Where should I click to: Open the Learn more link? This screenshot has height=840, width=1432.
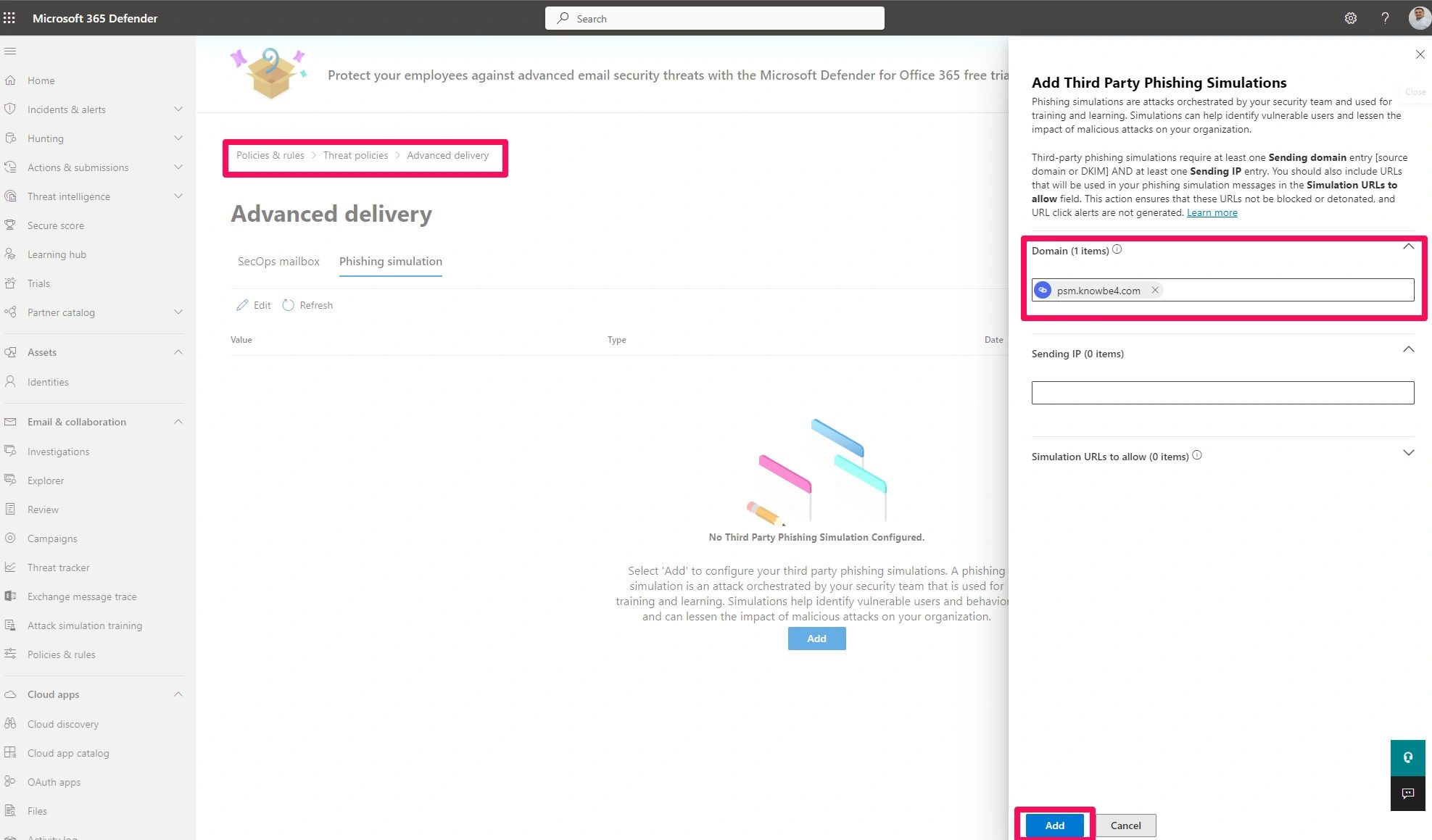(x=1211, y=212)
